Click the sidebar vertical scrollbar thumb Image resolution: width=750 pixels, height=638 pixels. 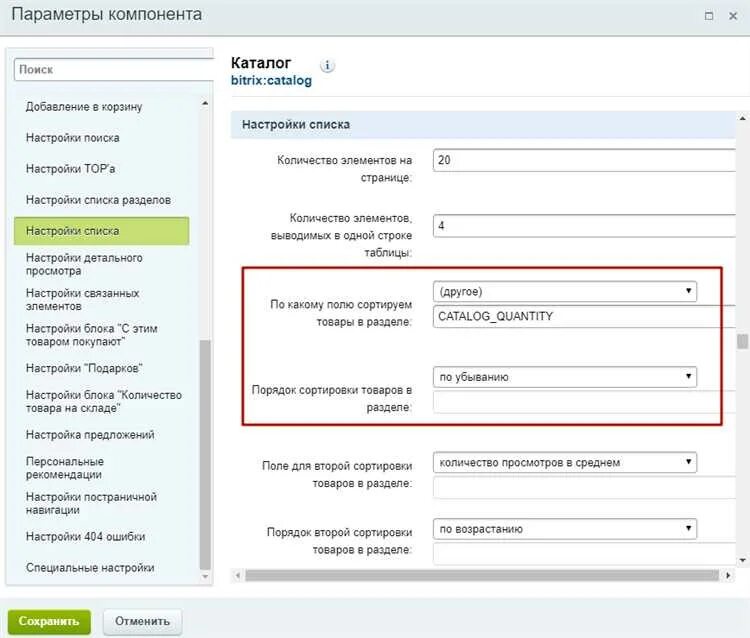point(205,455)
